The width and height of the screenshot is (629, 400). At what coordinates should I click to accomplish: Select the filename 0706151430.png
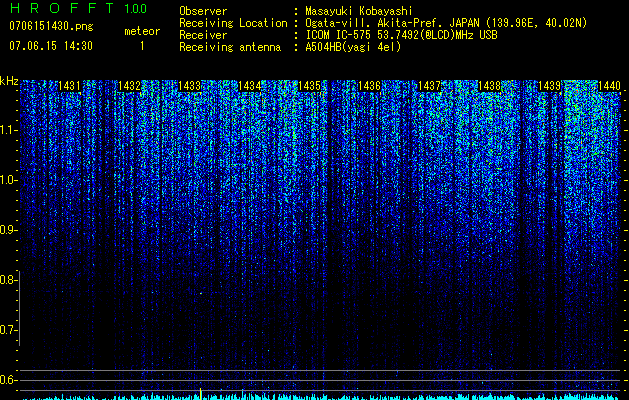[51, 26]
